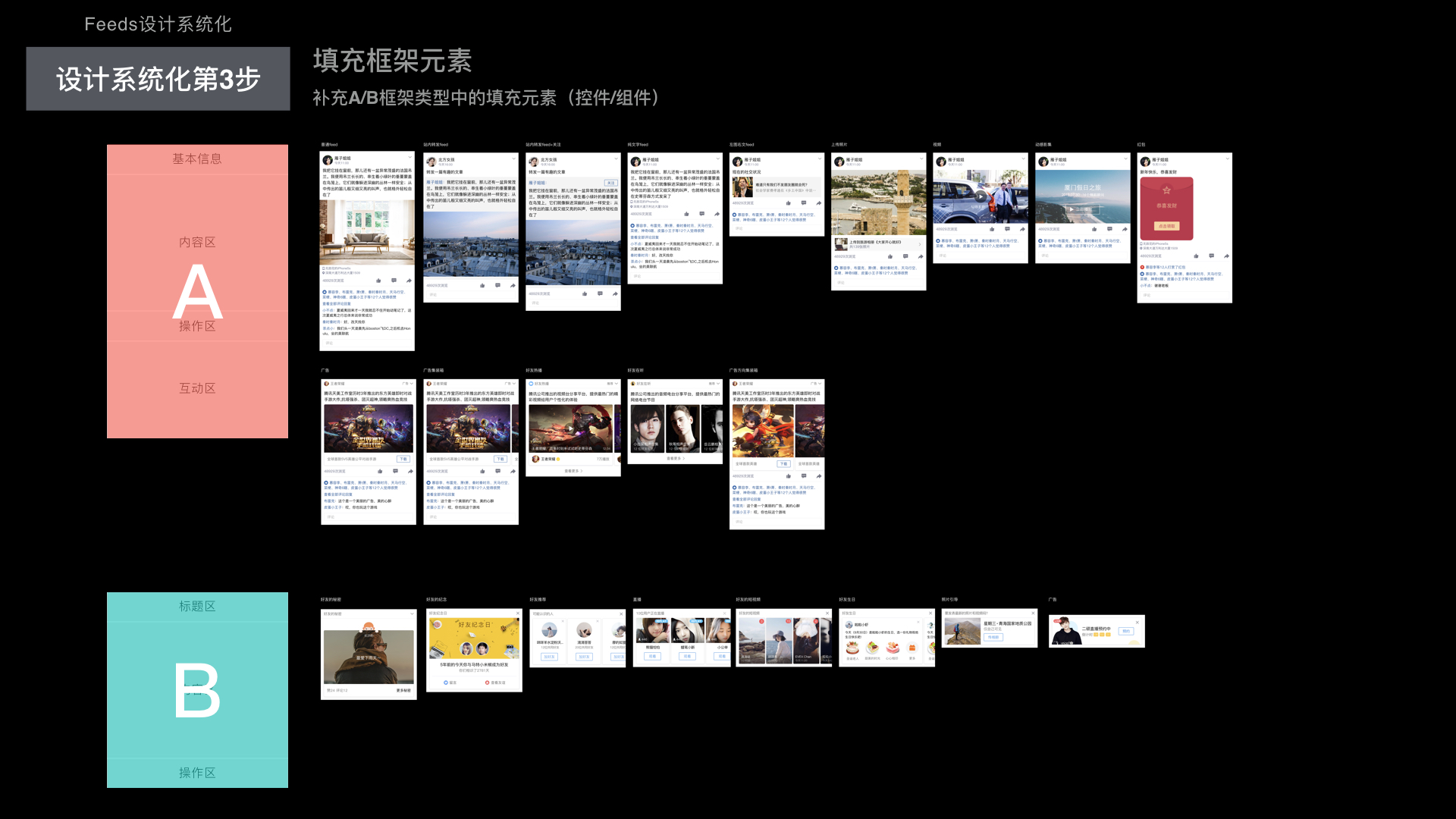Screen dimensions: 1456x819
Task: Click share arrow icon in 红包 card
Action: (x=1226, y=256)
